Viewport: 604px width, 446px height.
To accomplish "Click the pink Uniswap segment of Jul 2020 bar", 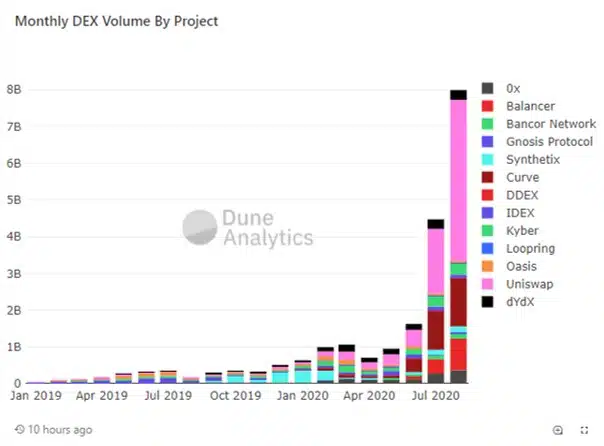I will tap(436, 262).
